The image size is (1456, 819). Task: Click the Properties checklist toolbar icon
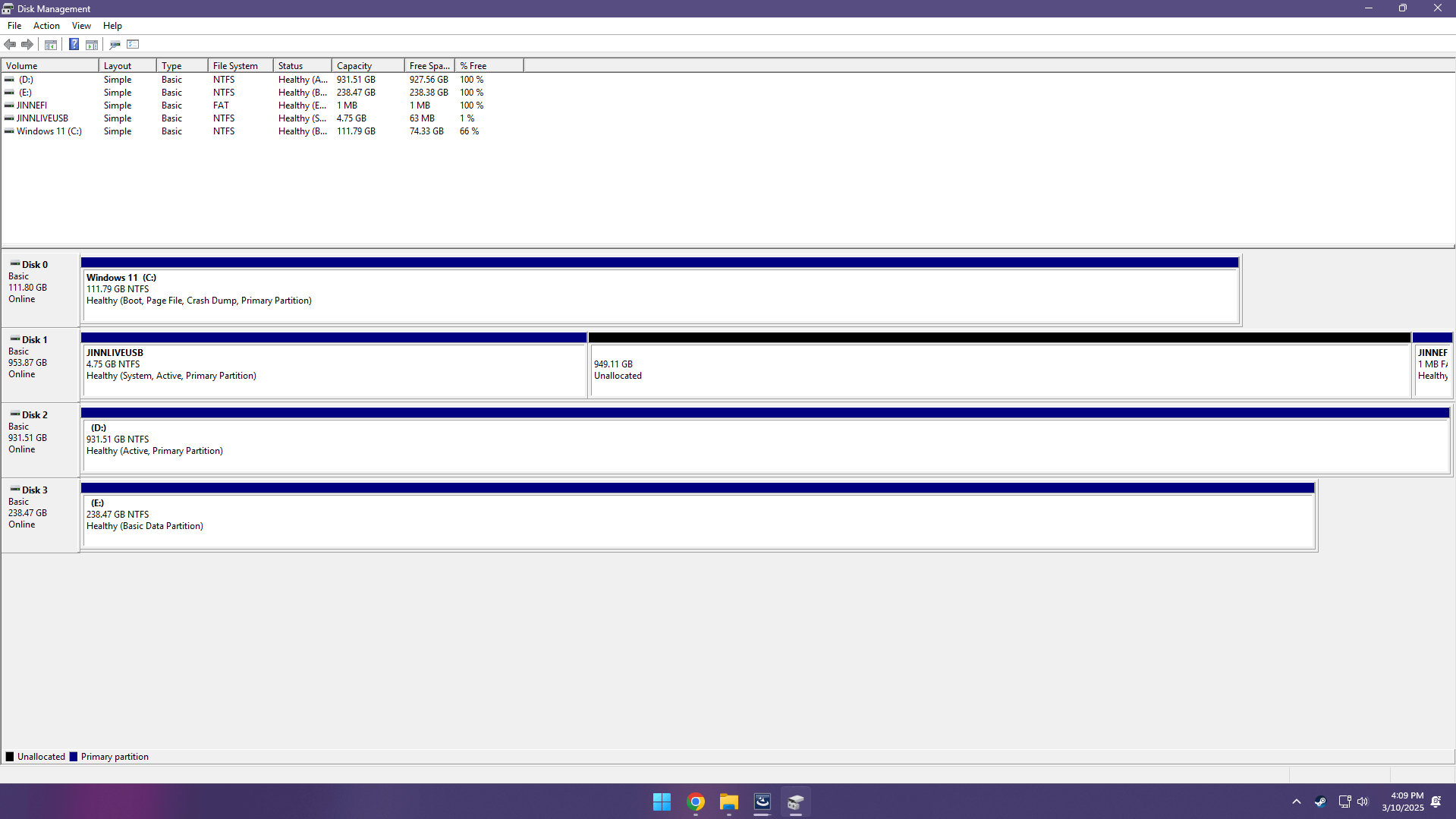pos(133,44)
